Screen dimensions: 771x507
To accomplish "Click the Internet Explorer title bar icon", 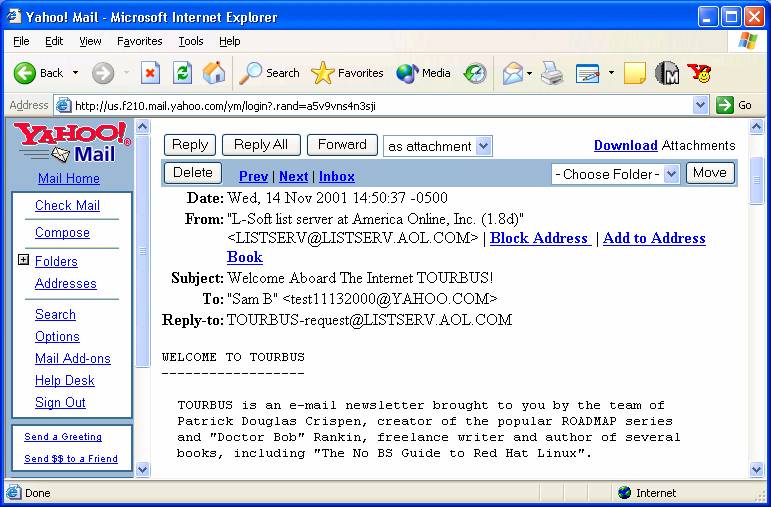I will coord(14,17).
